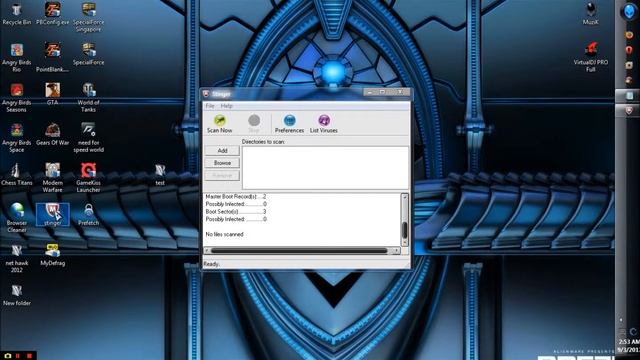Open the Help menu in Stinger
The image size is (640, 360).
pos(227,106)
